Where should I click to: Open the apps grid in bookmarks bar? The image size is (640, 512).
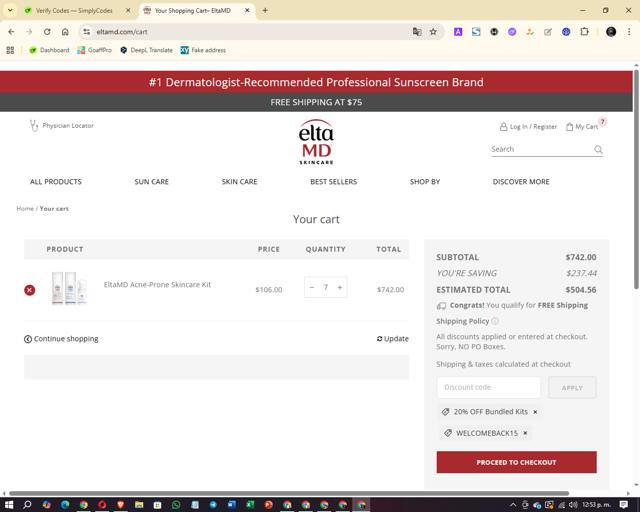pyautogui.click(x=10, y=50)
